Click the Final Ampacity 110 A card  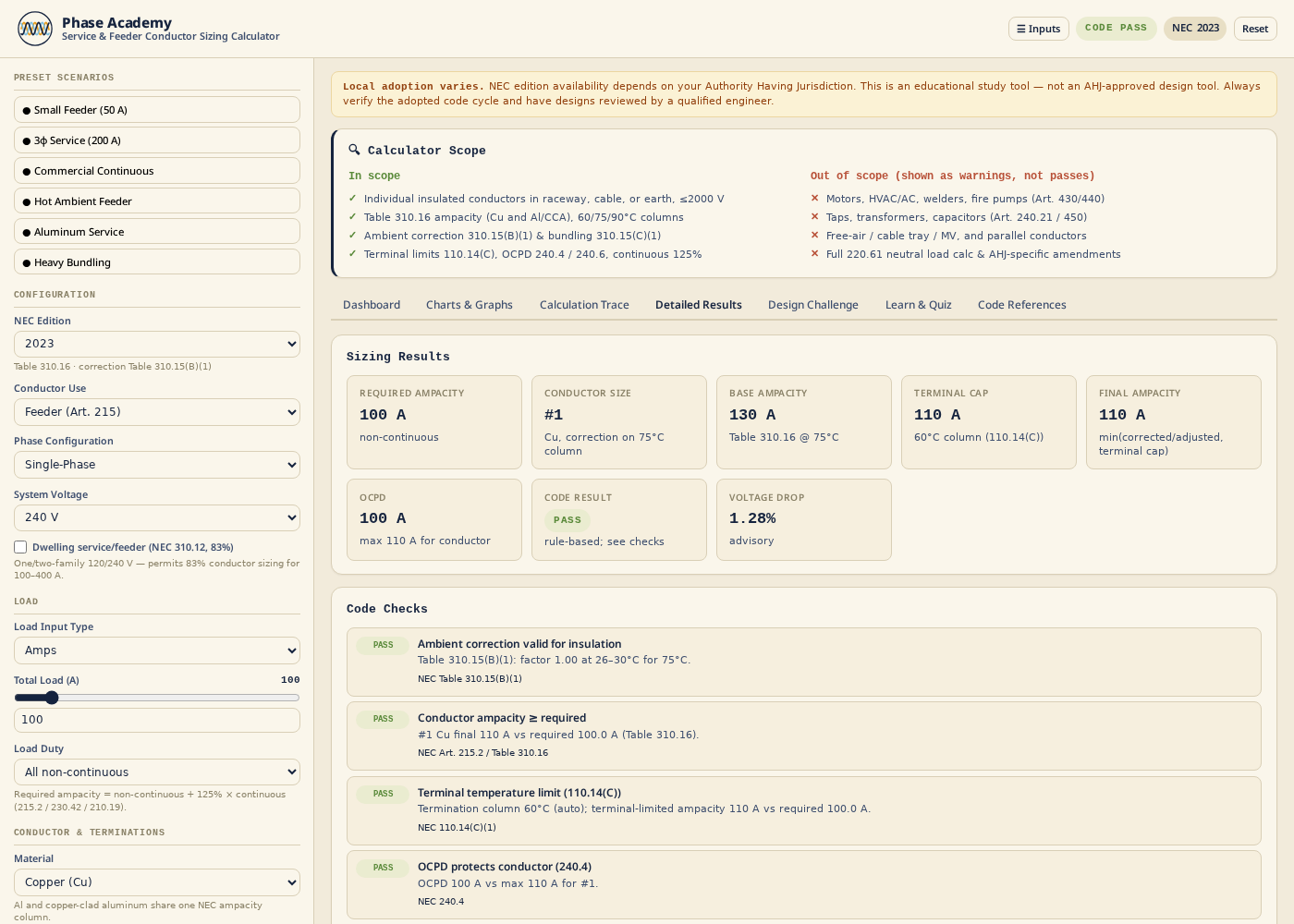tap(1174, 422)
